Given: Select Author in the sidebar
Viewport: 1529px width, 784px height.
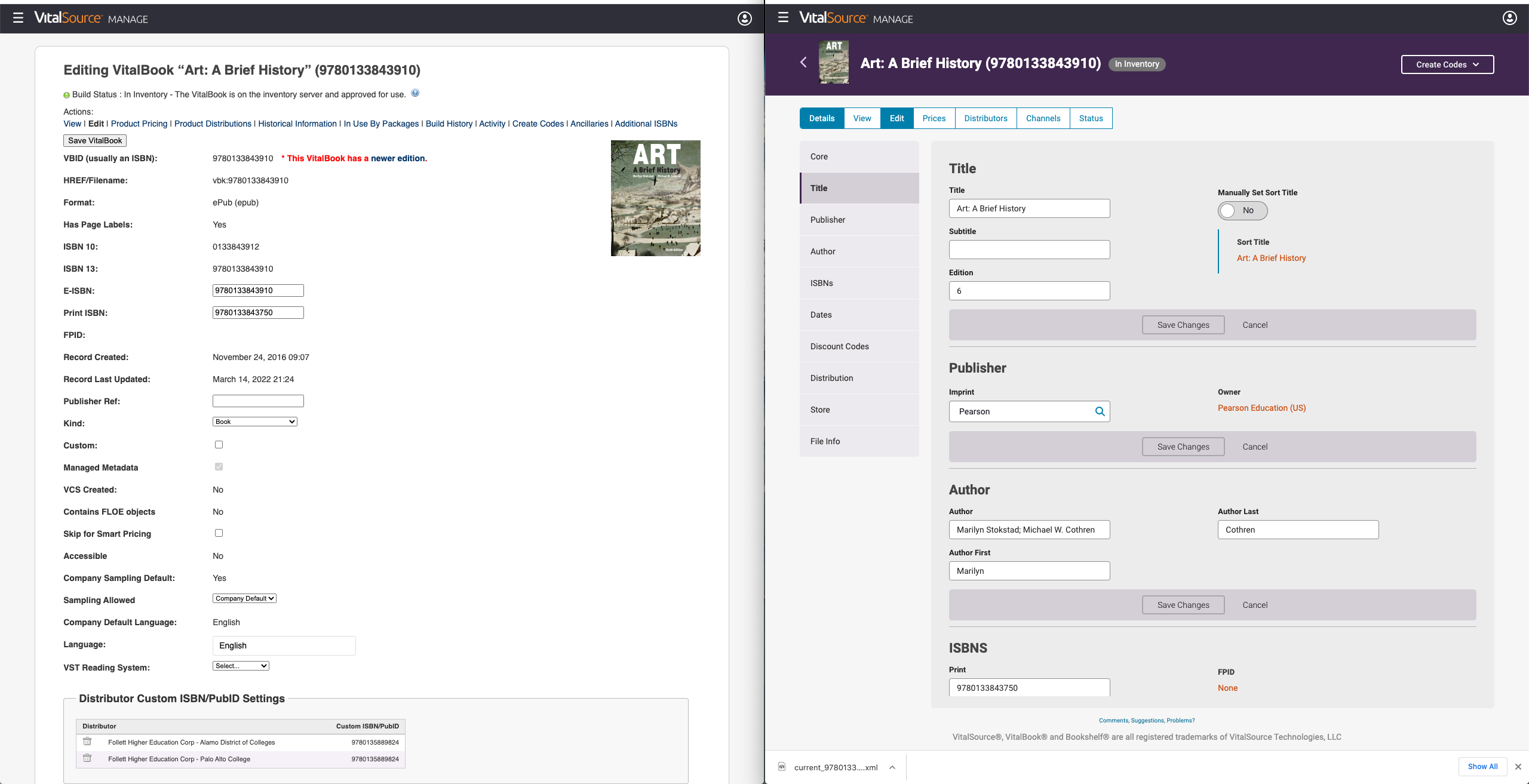Looking at the screenshot, I should pos(859,251).
